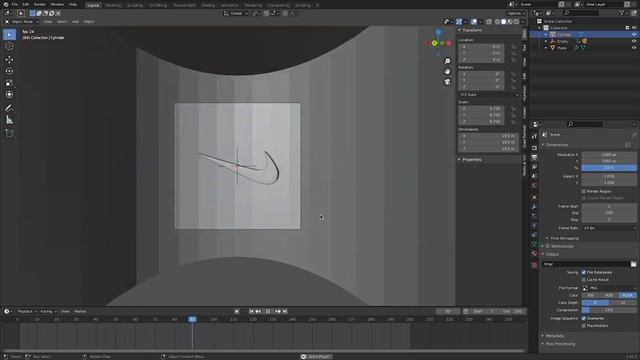Switch to the Modeling workspace tab
Screen dimensions: 640x360
coord(113,5)
